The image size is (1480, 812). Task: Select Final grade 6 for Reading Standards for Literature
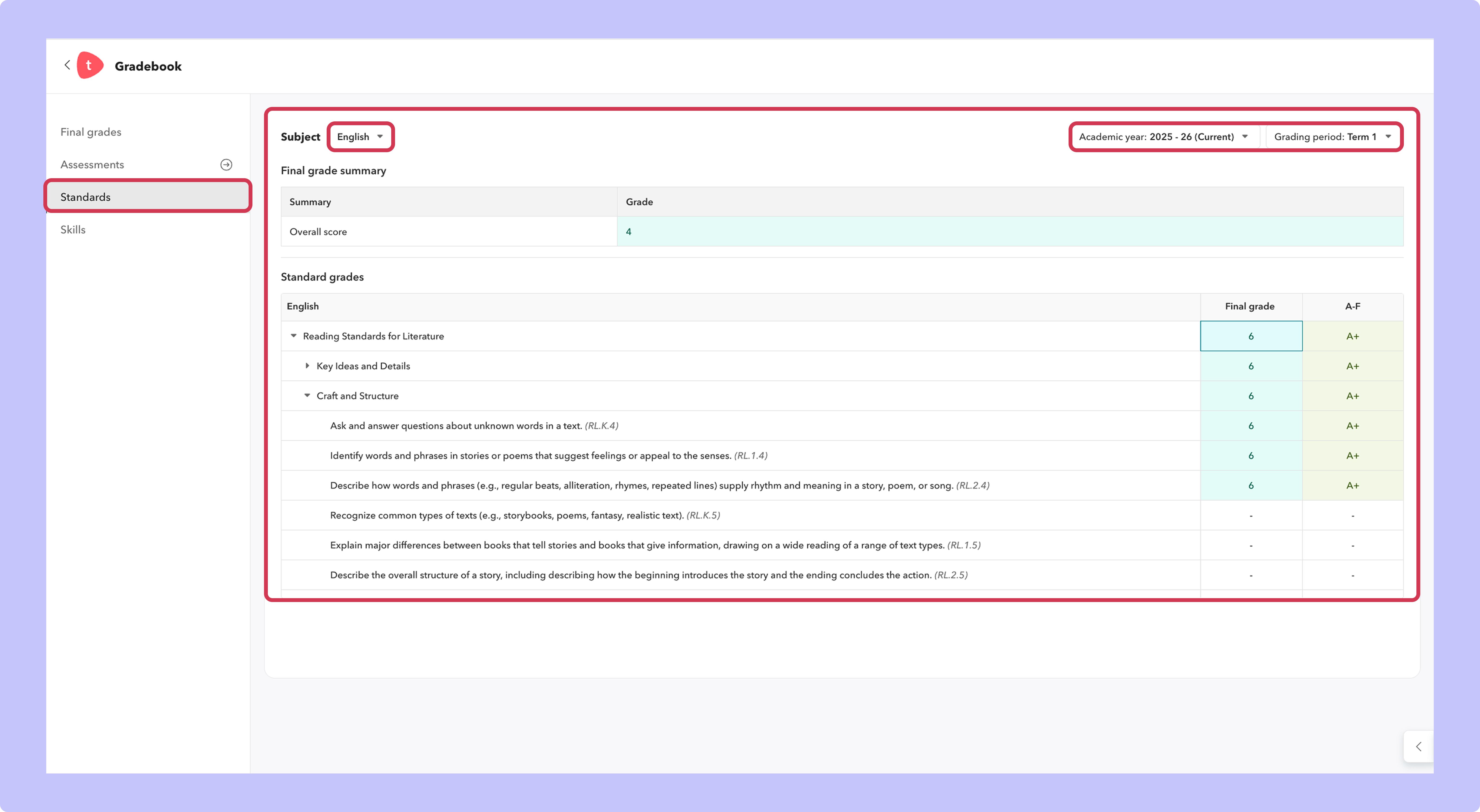1251,336
